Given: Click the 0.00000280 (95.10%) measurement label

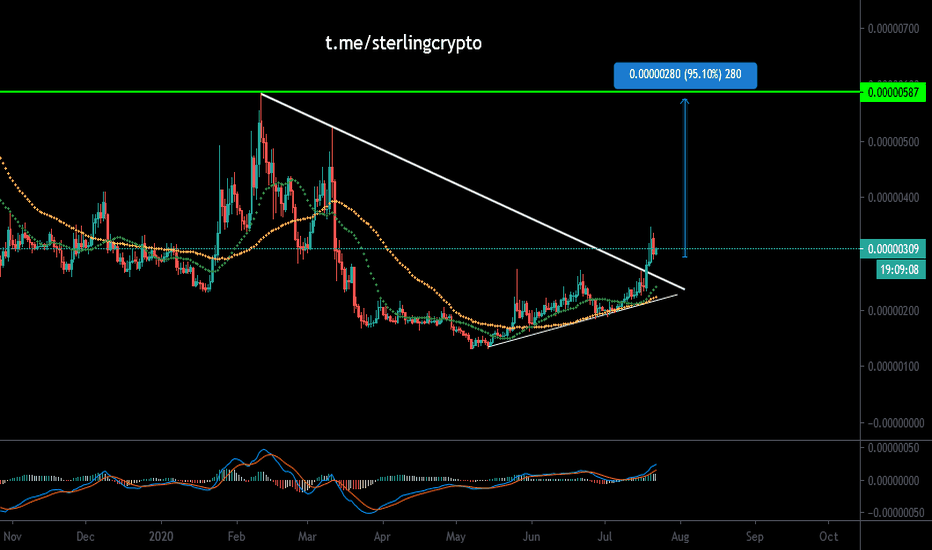Looking at the screenshot, I should pyautogui.click(x=685, y=75).
